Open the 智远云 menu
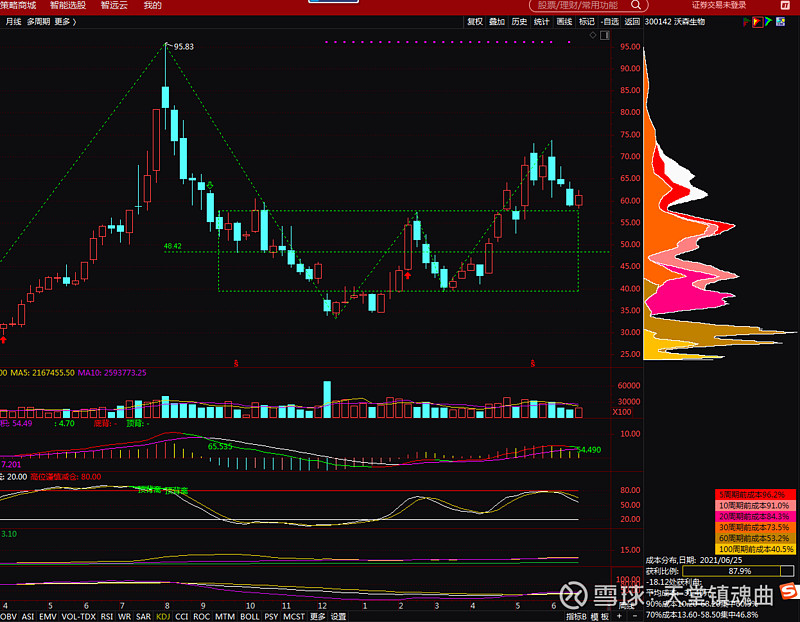 114,5
